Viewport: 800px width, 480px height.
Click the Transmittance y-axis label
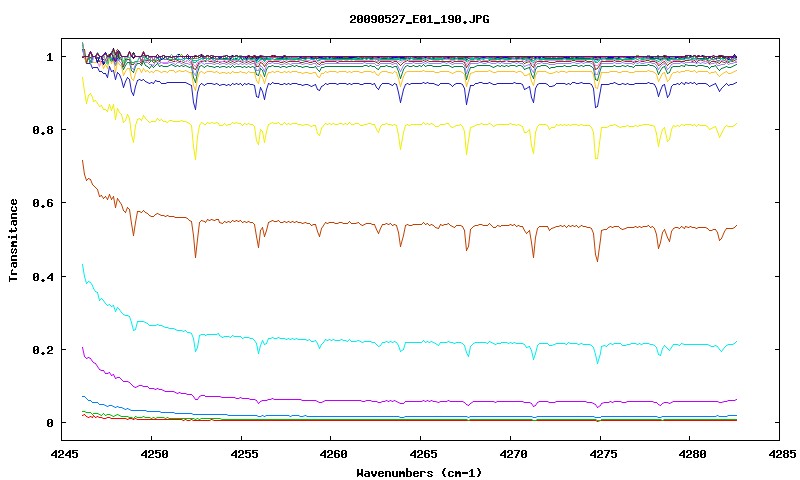[x=14, y=240]
